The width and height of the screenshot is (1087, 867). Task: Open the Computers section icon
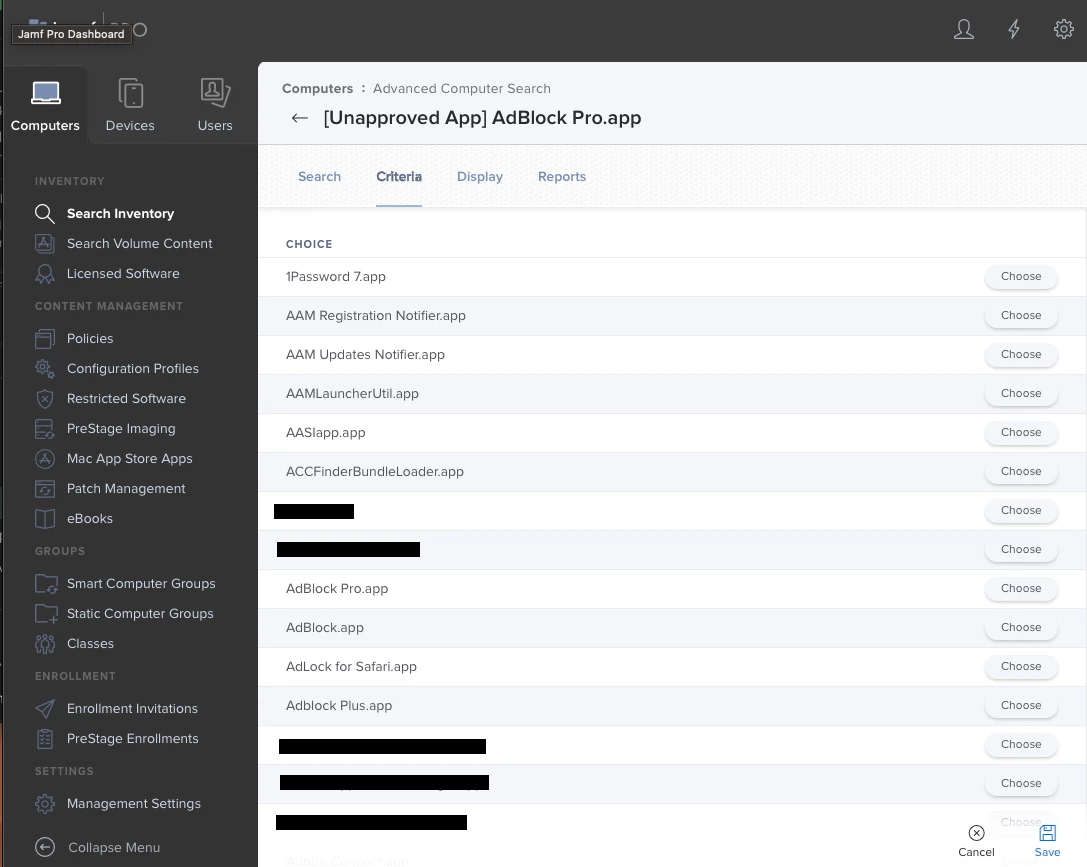[x=46, y=93]
